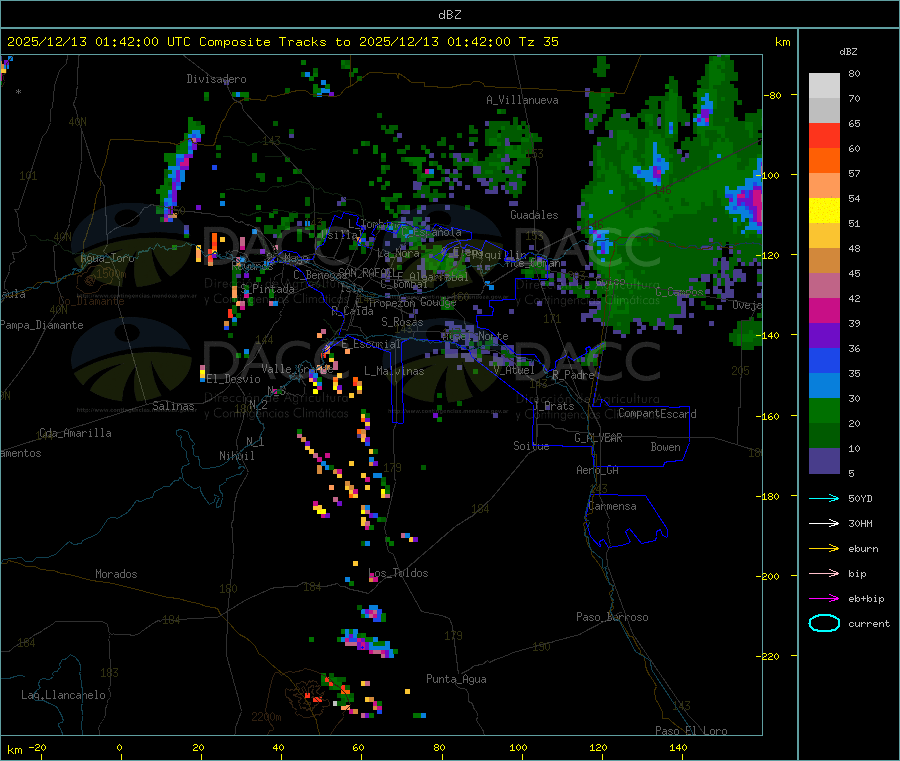Viewport: 900px width, 761px height.
Task: Click the eb+bip magenta arrow legend icon
Action: tap(824, 599)
